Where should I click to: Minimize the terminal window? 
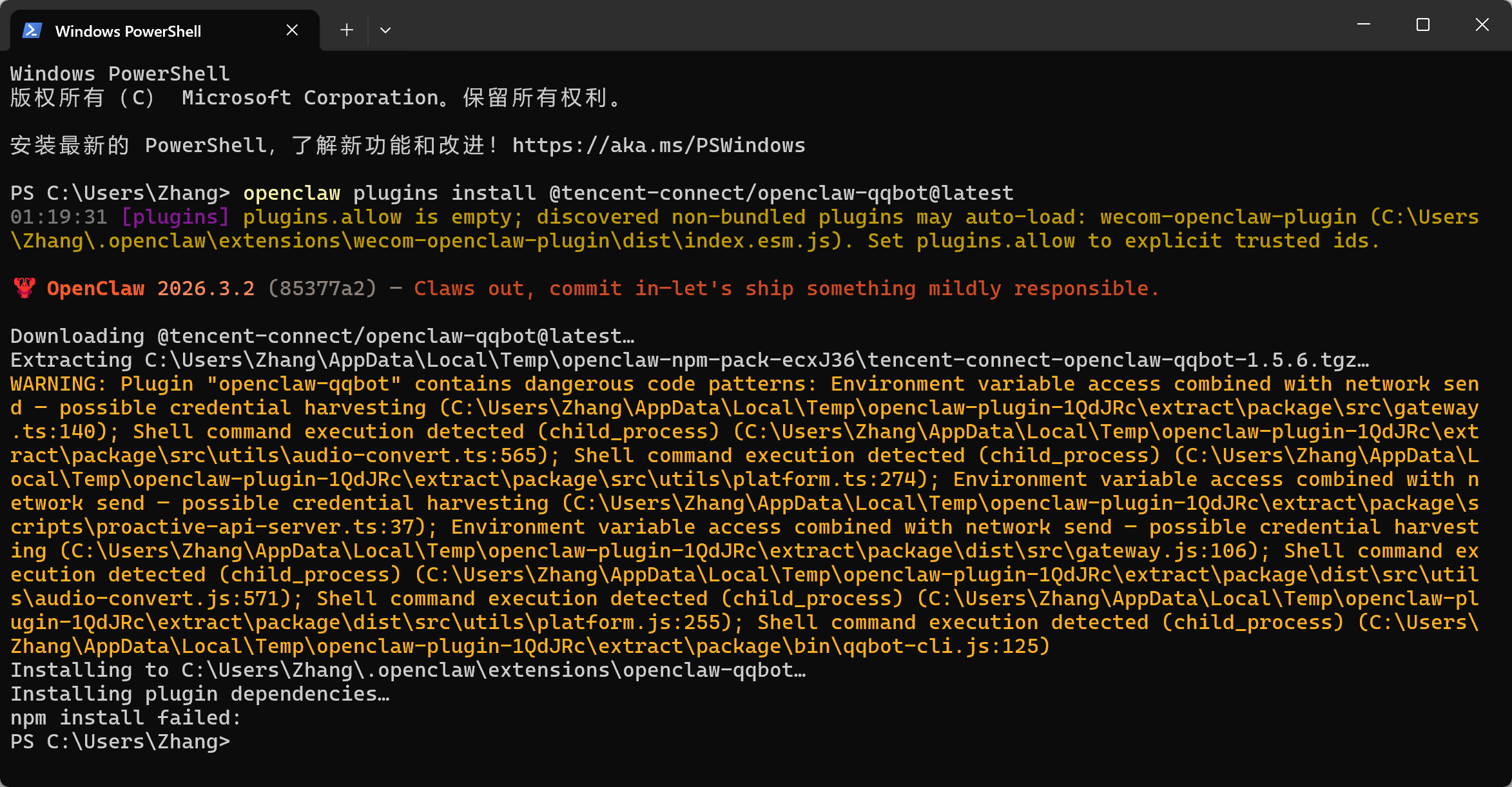point(1364,25)
